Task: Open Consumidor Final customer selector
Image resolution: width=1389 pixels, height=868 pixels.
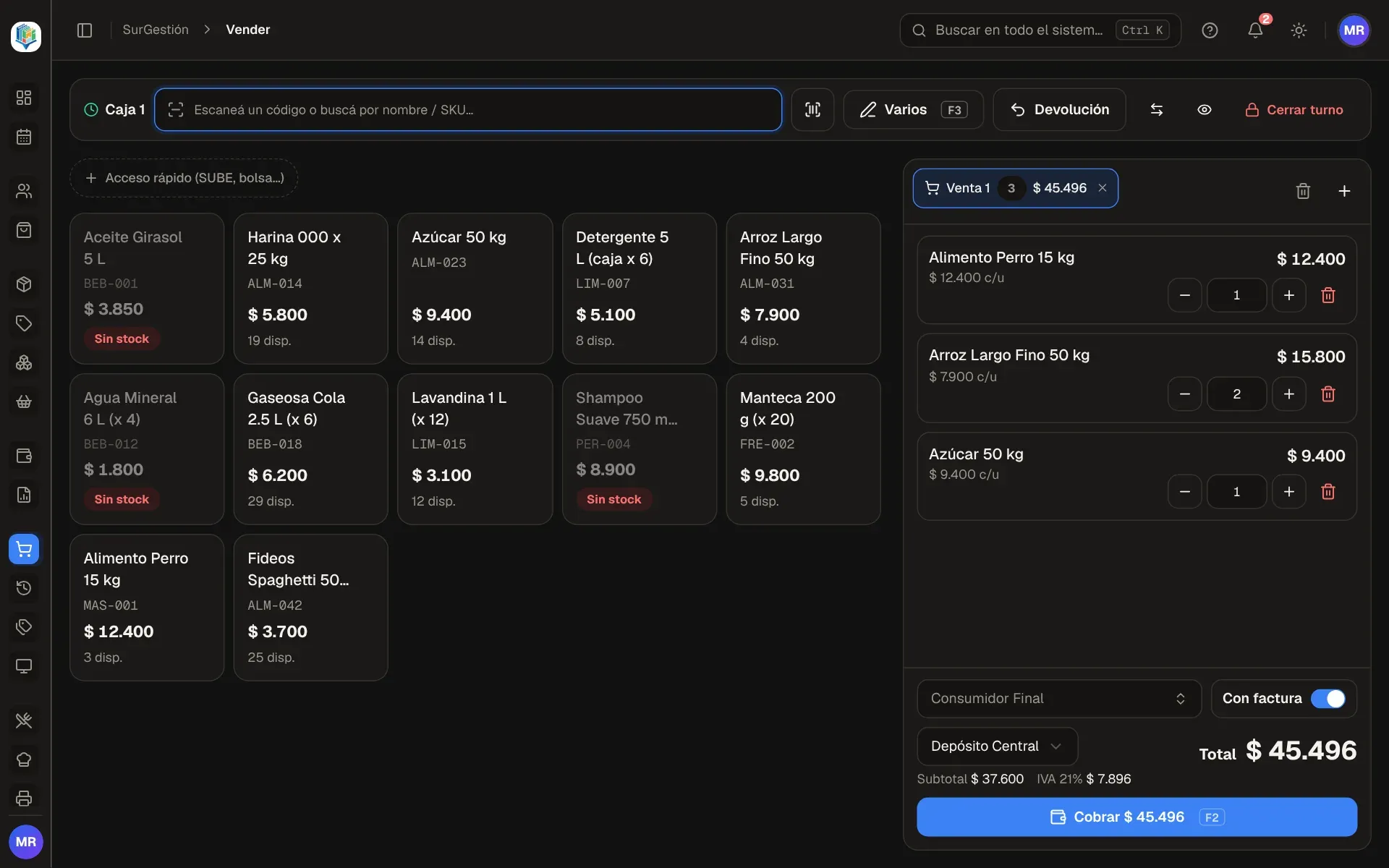Action: pyautogui.click(x=1058, y=699)
